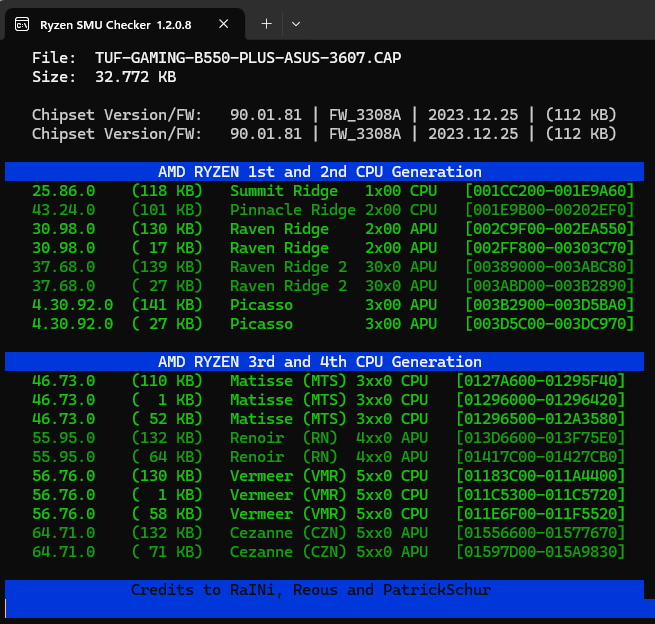This screenshot has height=624, width=655.
Task: Click Matisse (MTS) in the 110 KB row
Action: click(288, 381)
